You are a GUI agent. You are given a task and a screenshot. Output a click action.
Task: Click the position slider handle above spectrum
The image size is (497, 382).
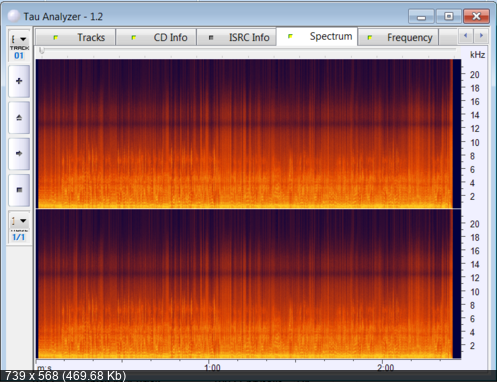coord(42,50)
